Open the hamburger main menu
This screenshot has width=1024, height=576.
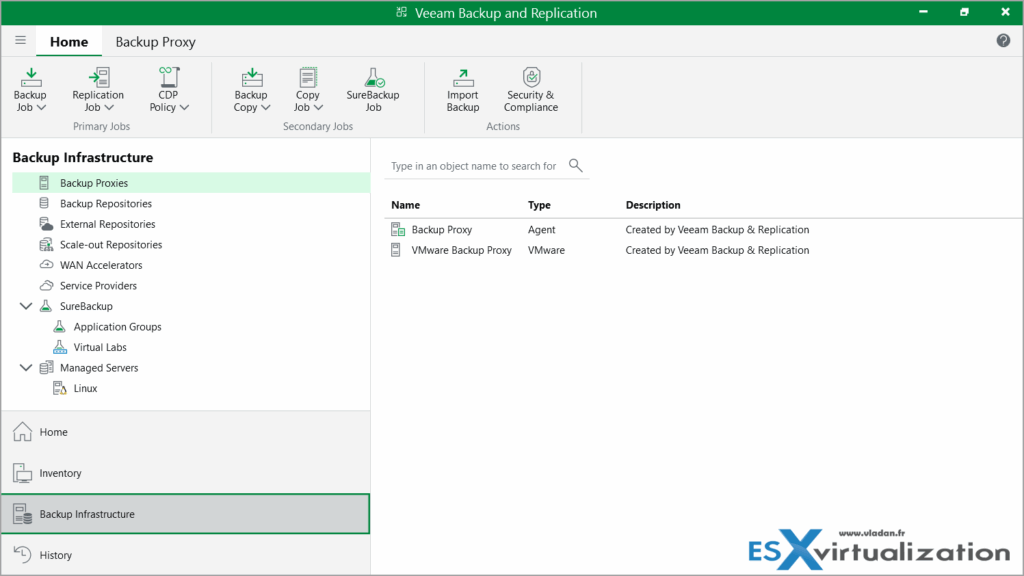point(20,41)
